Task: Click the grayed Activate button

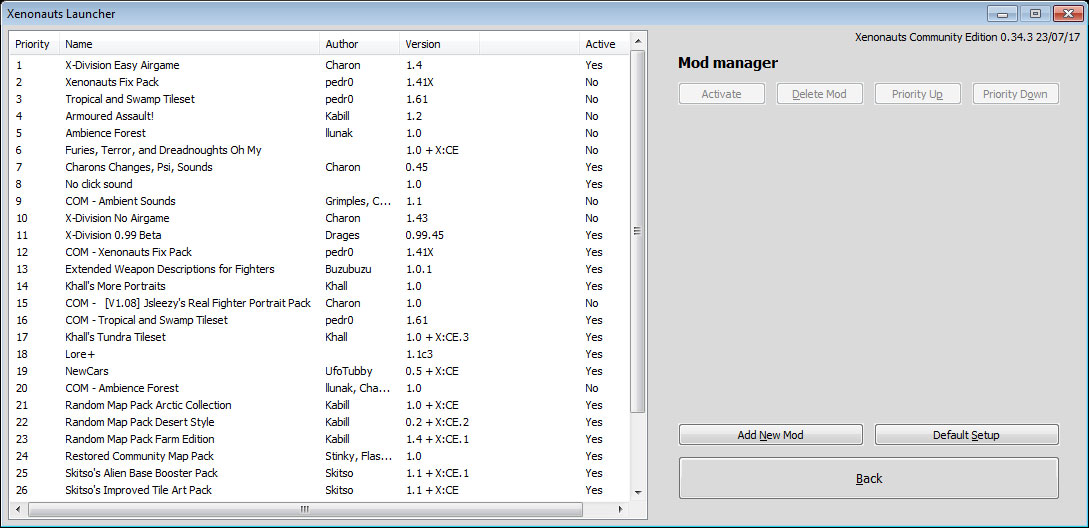Action: point(721,94)
